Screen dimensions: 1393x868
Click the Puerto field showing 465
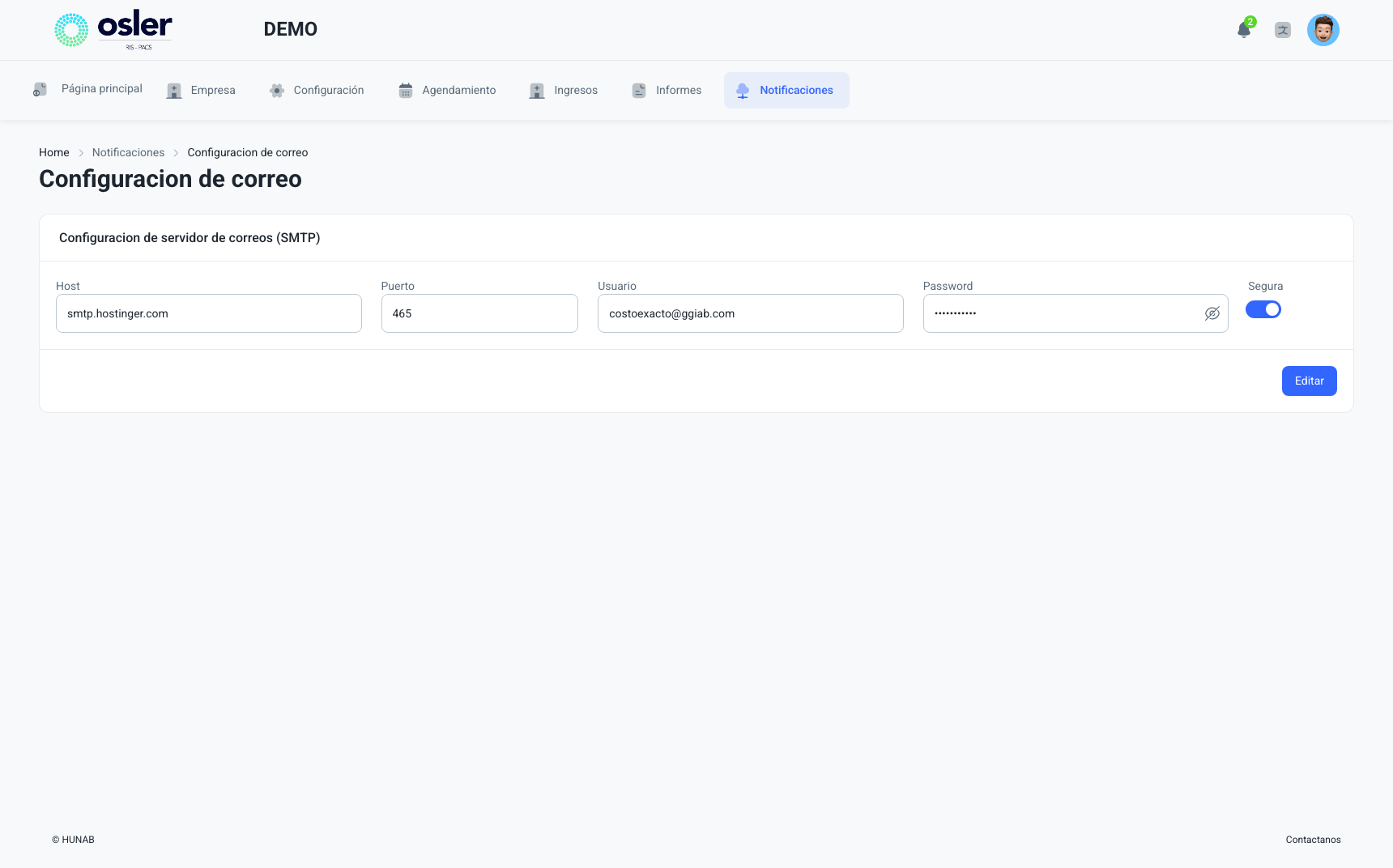[x=479, y=313]
